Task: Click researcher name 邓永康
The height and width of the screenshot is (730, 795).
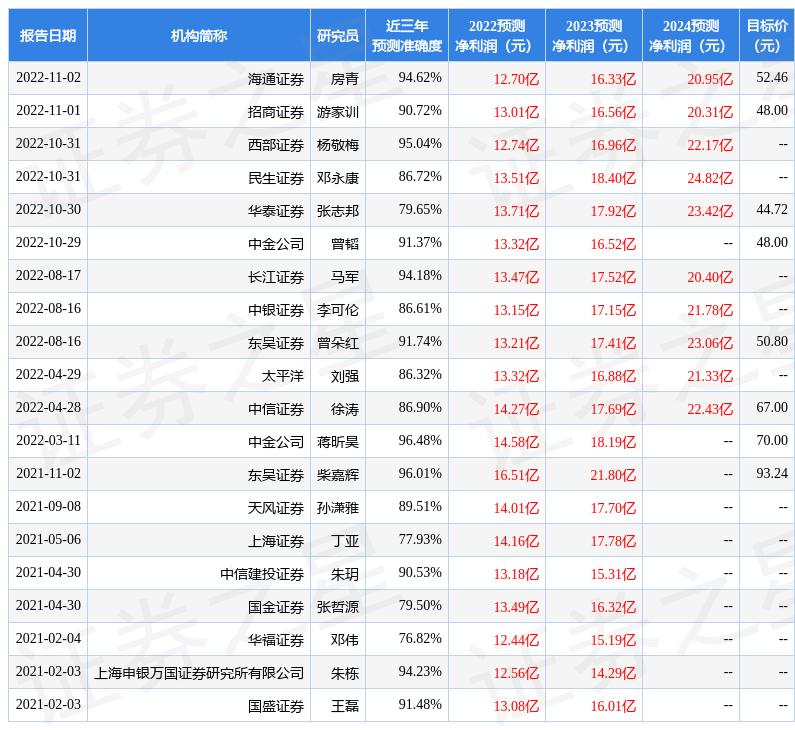Action: coord(338,177)
